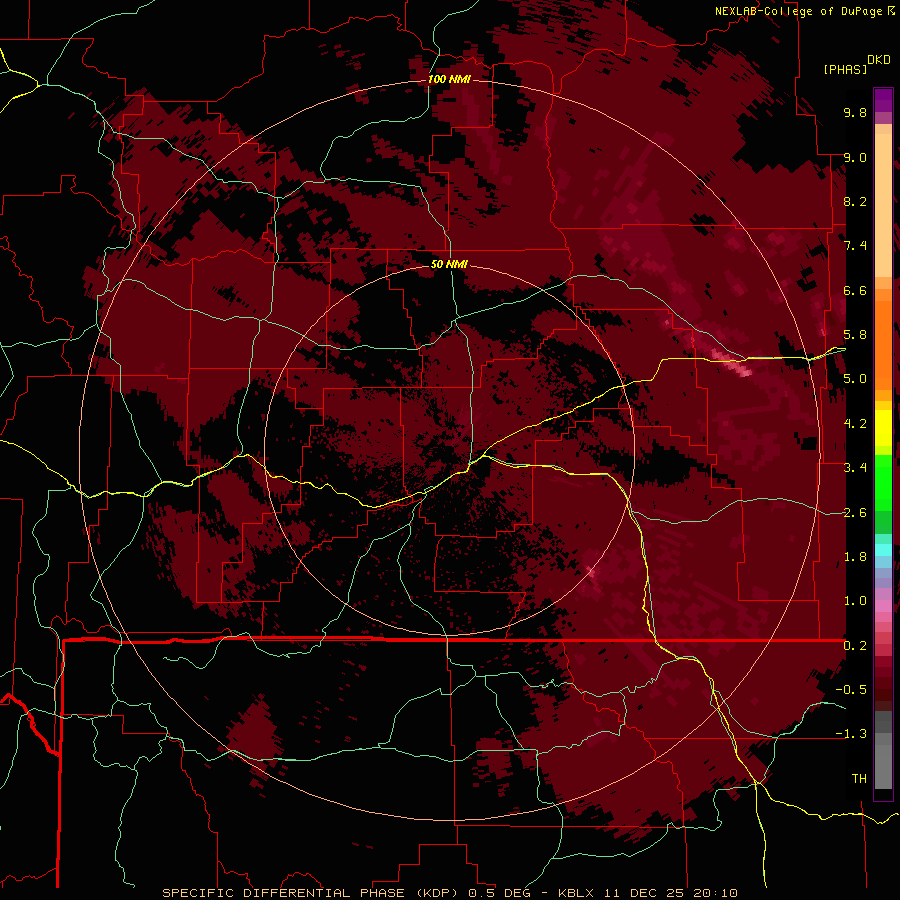Viewport: 900px width, 900px height.
Task: Click the 3.4 scale value
Action: 855,468
